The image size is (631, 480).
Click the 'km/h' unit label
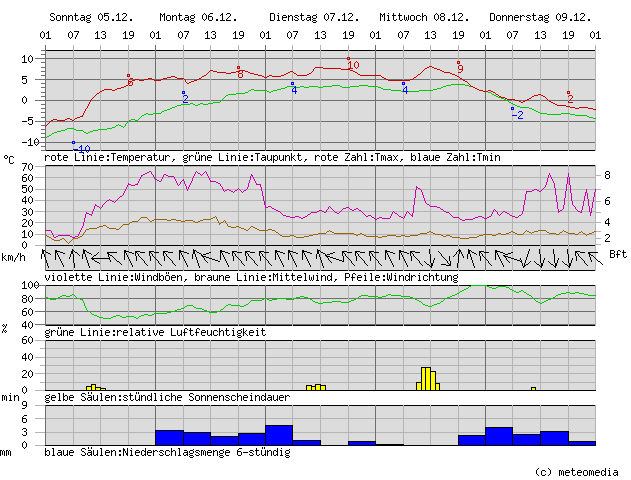13,257
